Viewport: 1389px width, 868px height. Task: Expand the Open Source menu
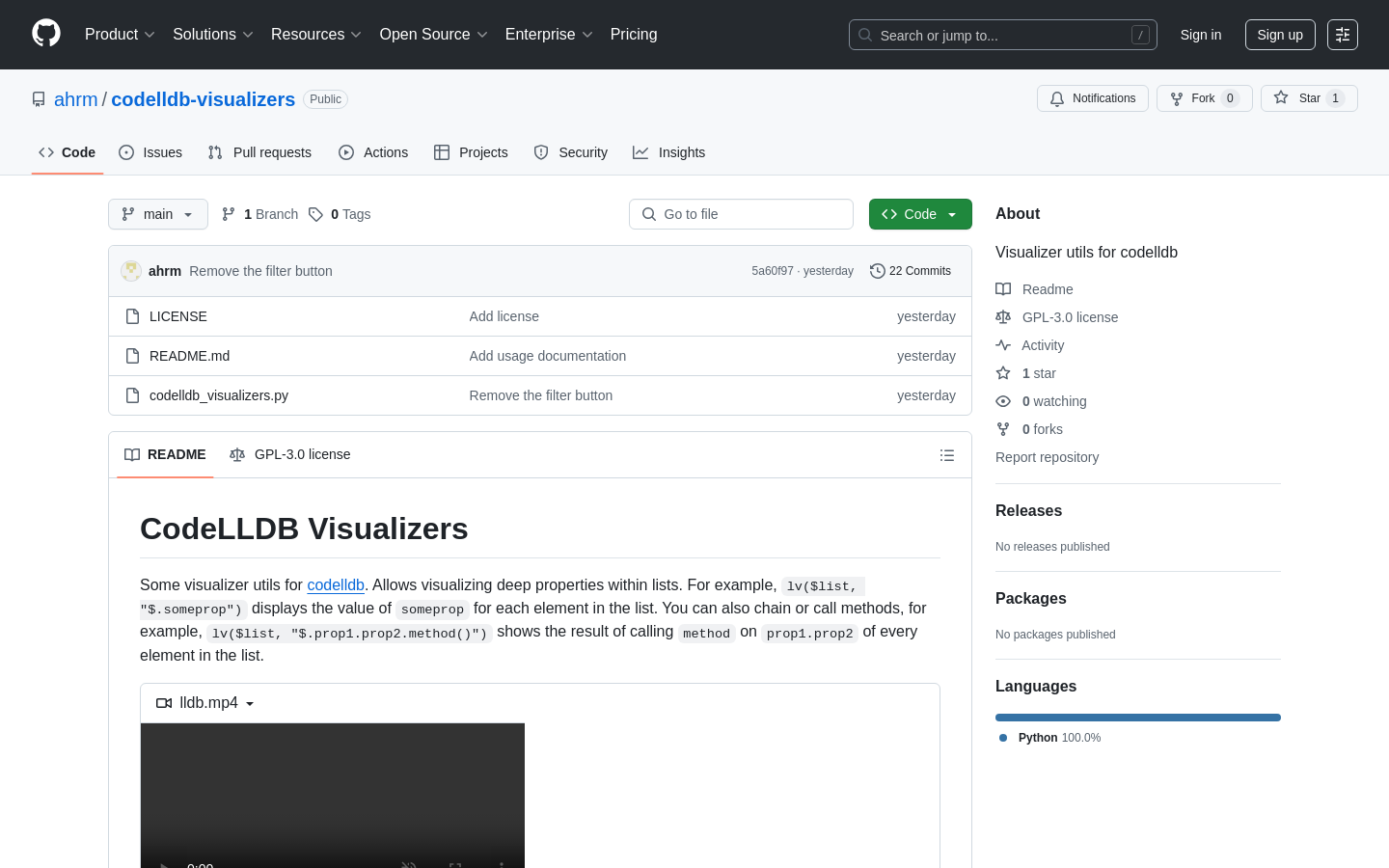click(434, 35)
